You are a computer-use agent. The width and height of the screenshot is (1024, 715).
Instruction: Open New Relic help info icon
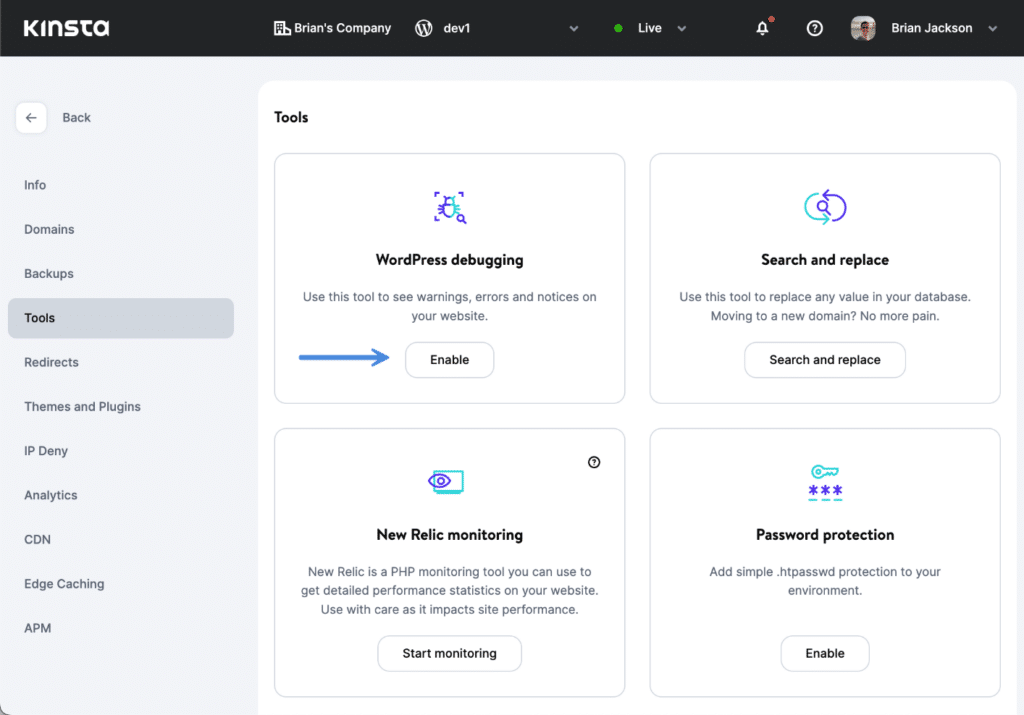(594, 462)
